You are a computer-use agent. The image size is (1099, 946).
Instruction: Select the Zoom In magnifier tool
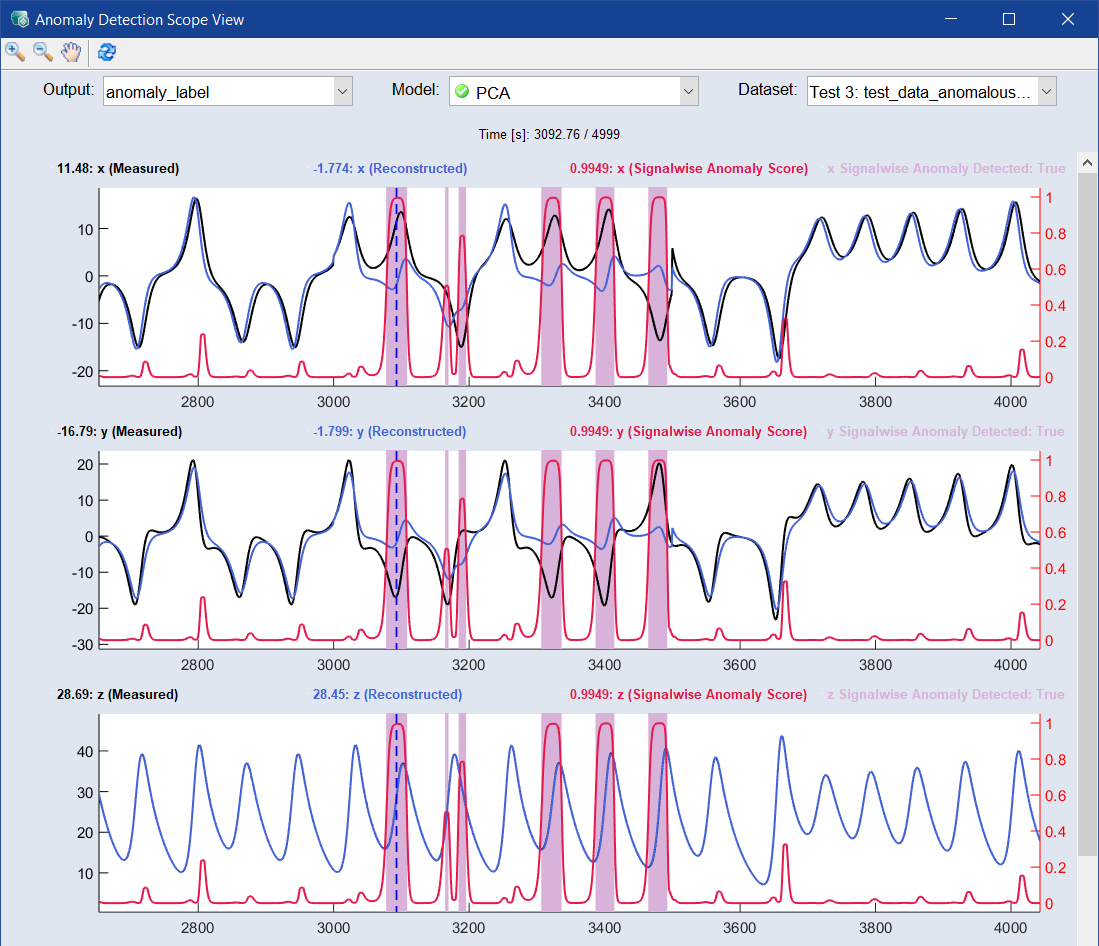pyautogui.click(x=15, y=52)
